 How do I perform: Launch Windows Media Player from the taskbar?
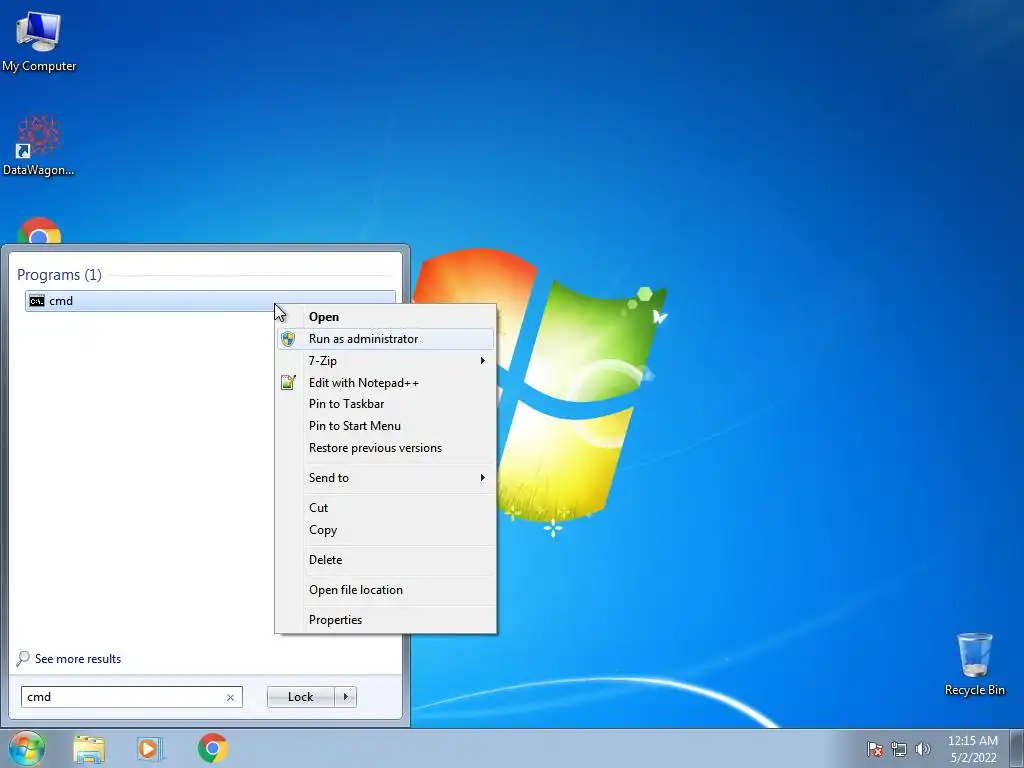click(x=149, y=748)
